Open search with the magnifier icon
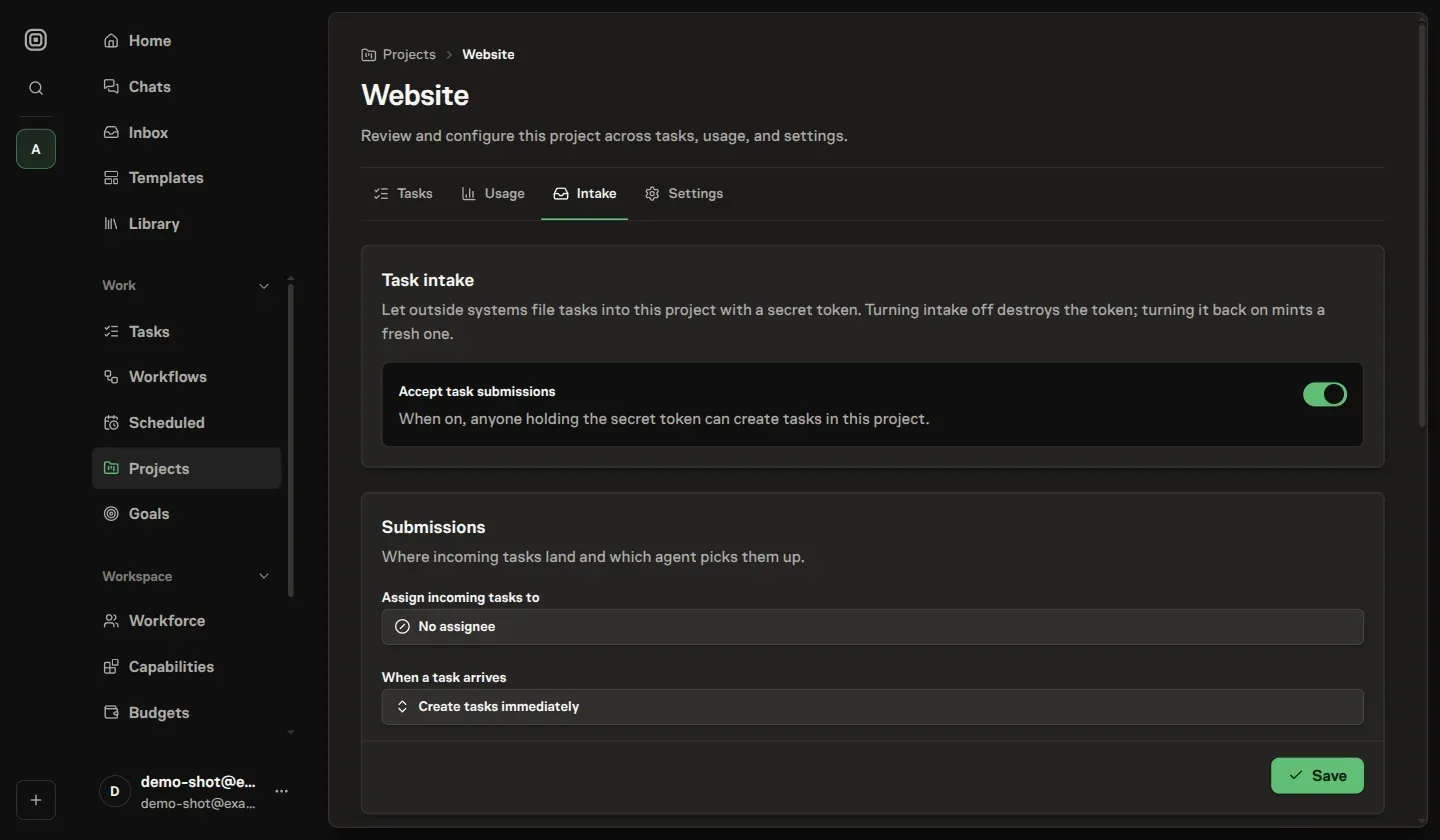The width and height of the screenshot is (1440, 840). tap(36, 88)
